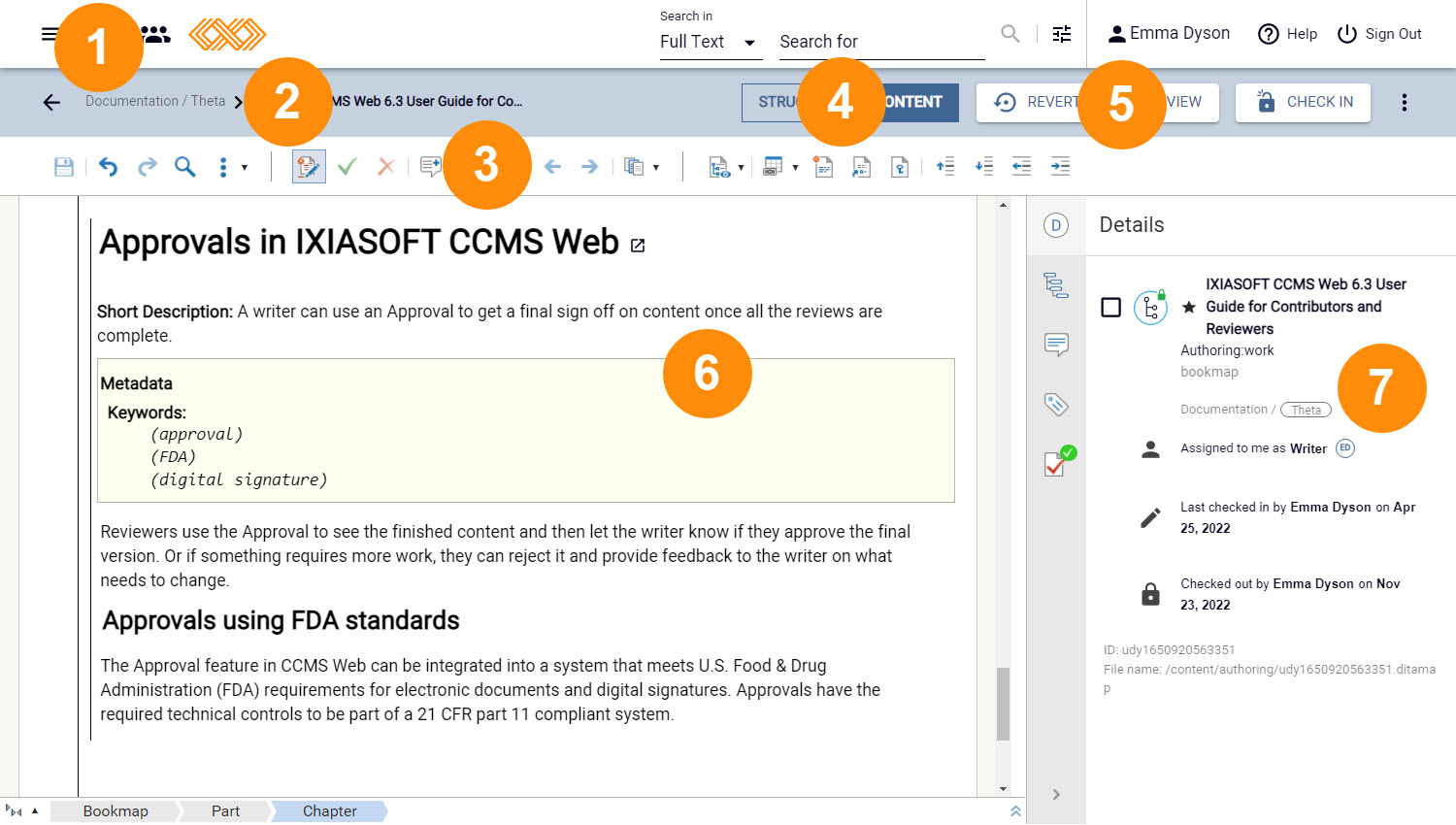Open find in the editor toolbar

(x=184, y=167)
